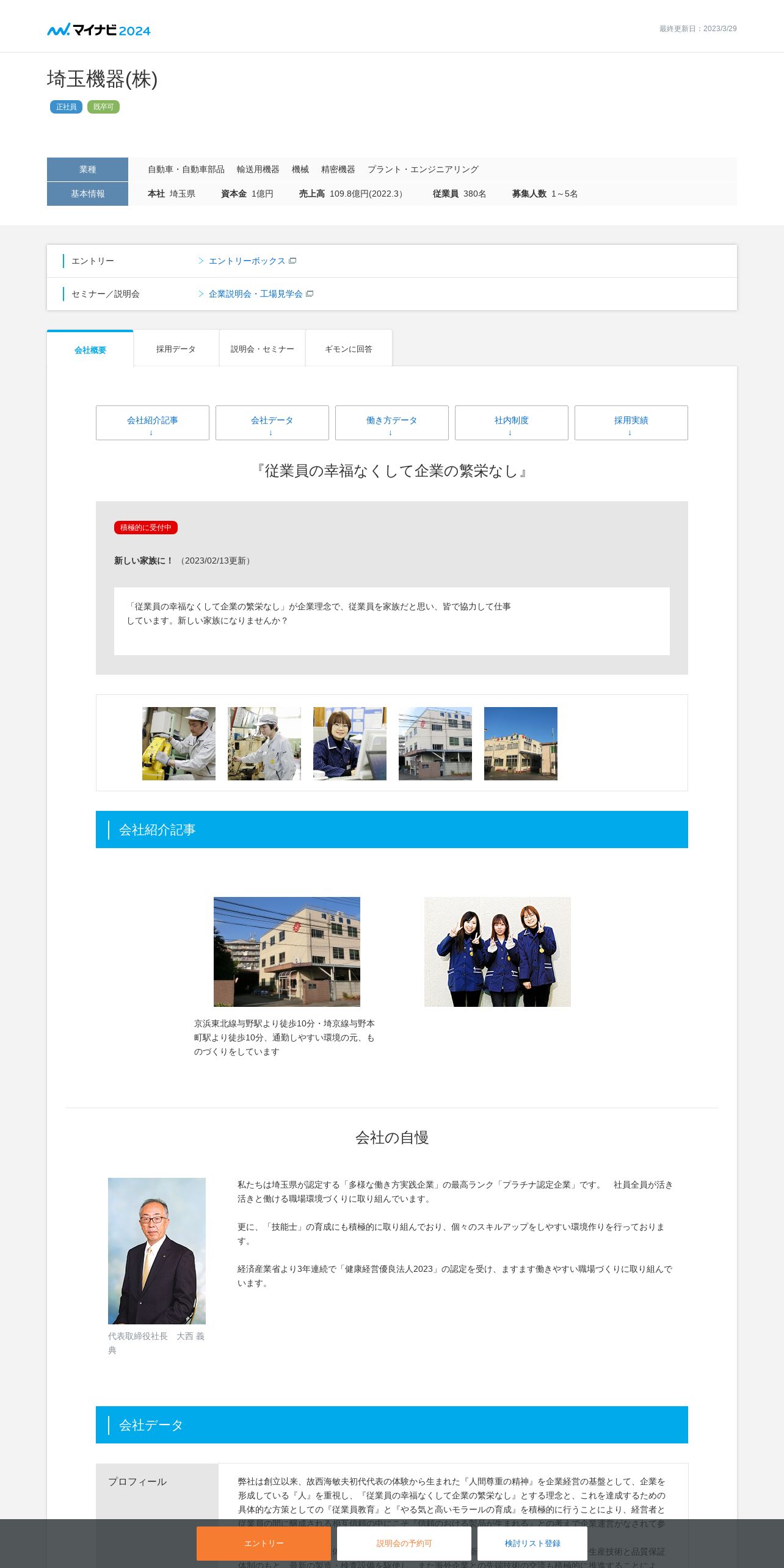Click 精密機器 industry text

tap(338, 169)
